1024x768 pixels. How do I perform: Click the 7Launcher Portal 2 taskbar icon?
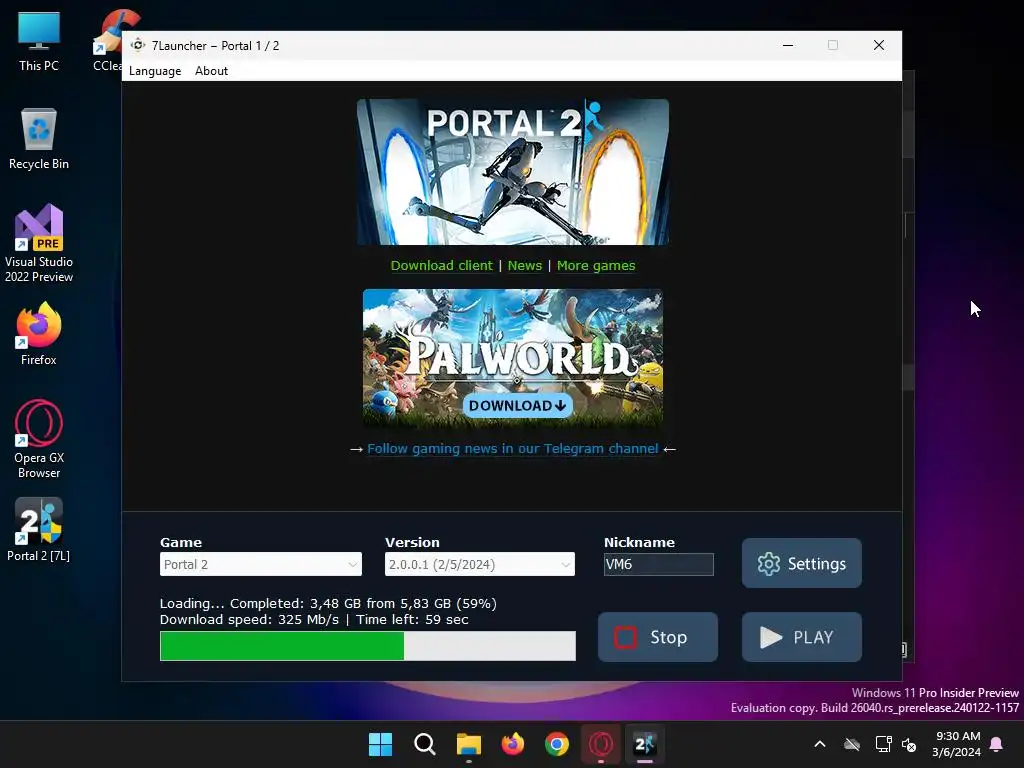pos(645,744)
